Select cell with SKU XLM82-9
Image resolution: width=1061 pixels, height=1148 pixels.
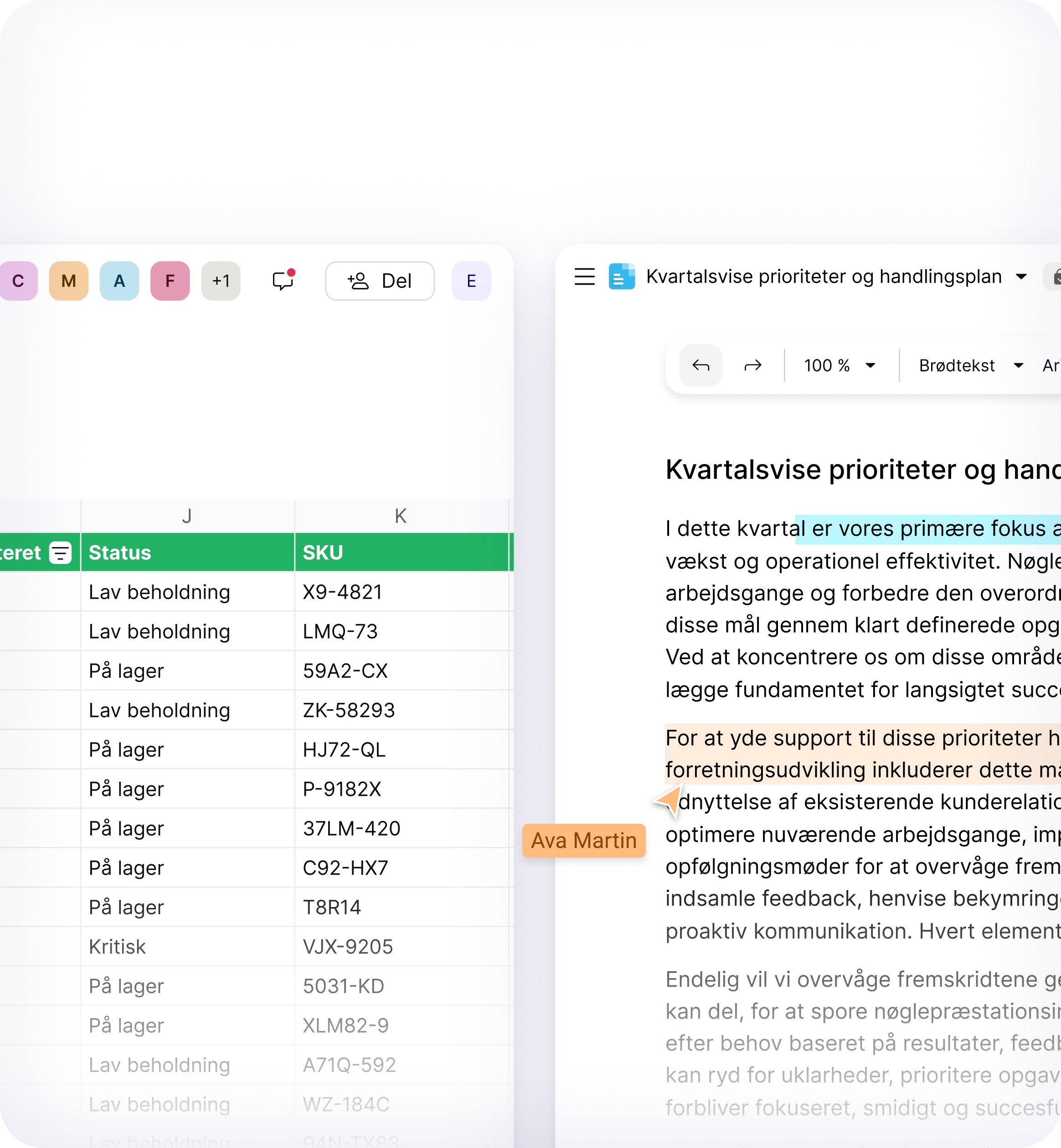(402, 1025)
